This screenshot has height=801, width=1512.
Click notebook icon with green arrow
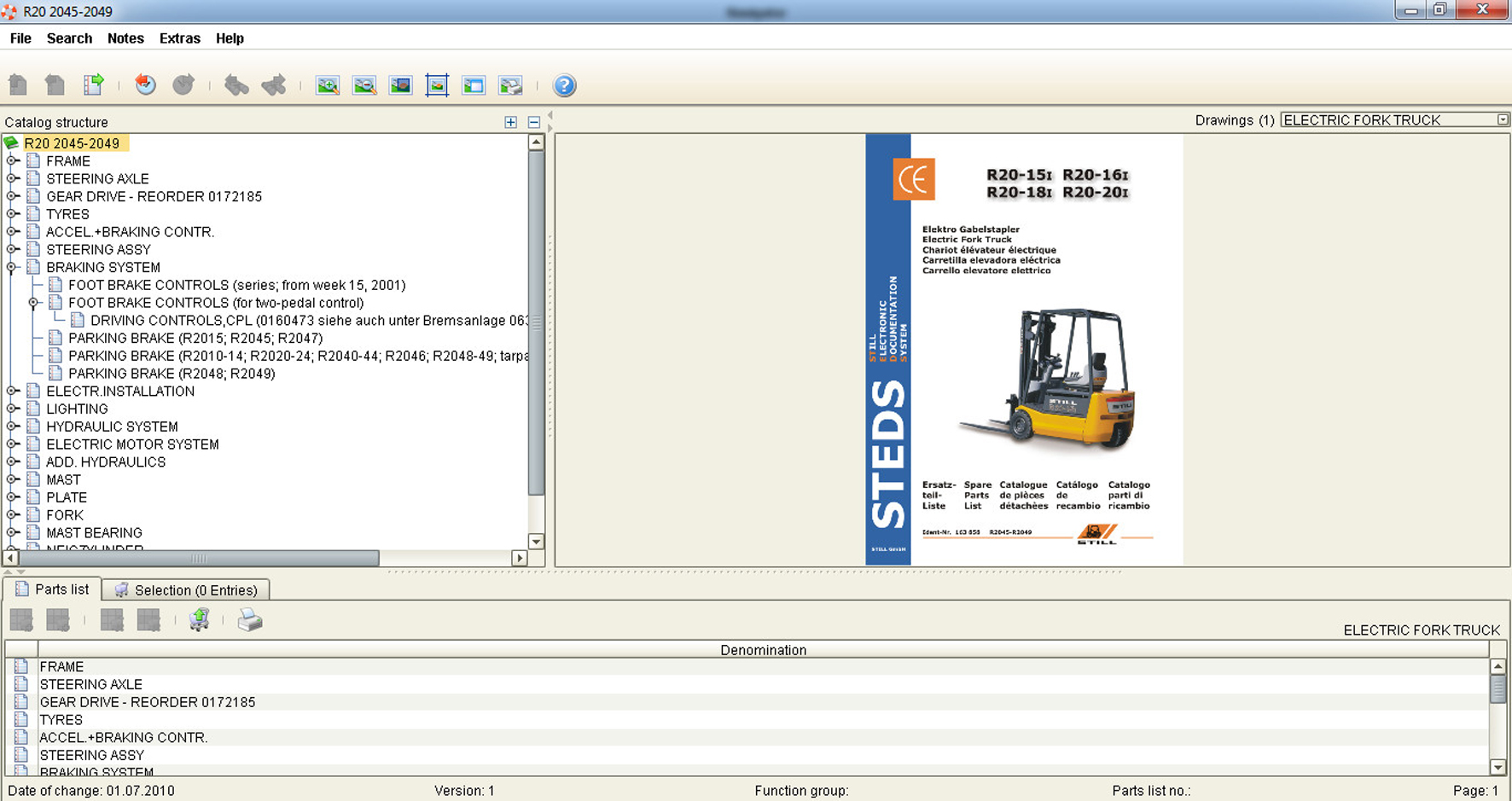tap(93, 84)
